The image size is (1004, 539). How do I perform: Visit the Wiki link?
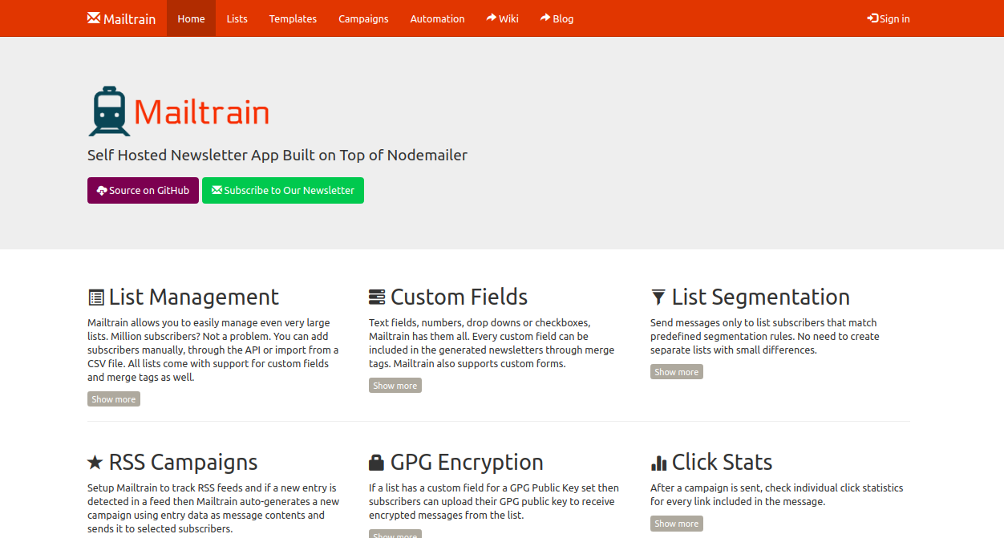tap(502, 19)
